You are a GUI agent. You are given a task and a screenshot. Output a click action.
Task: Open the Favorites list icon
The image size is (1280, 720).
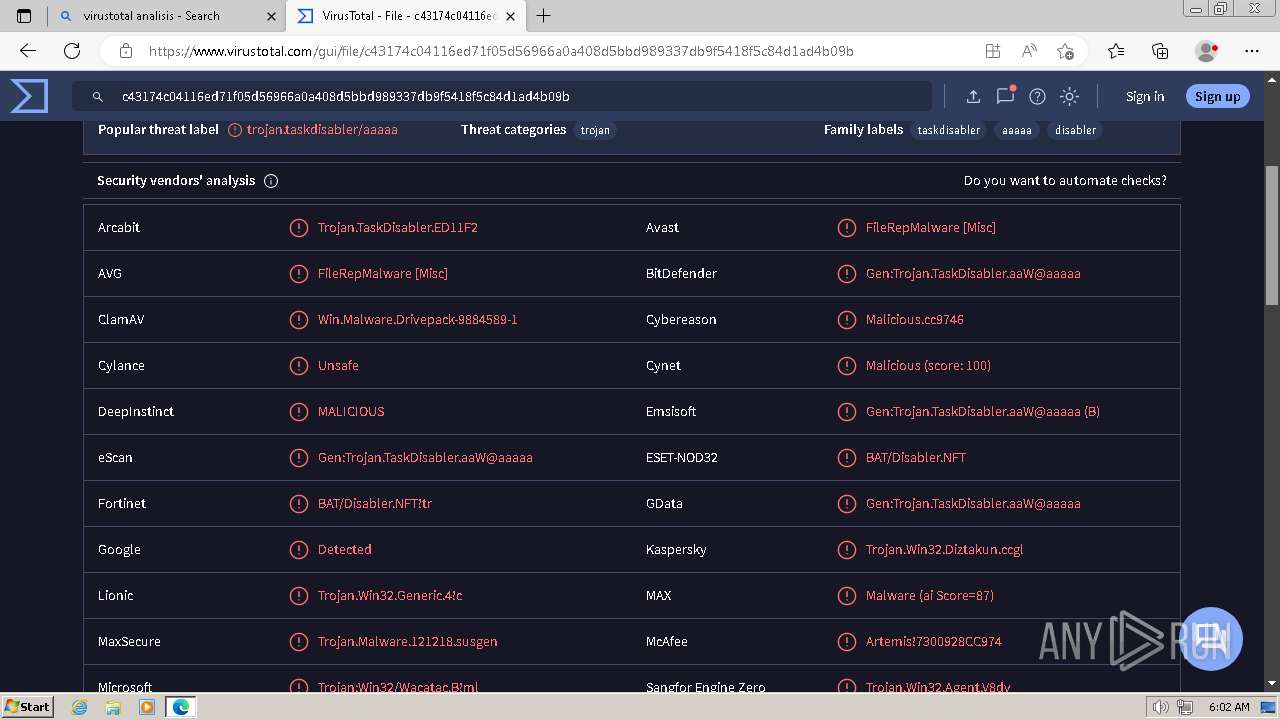[1116, 51]
